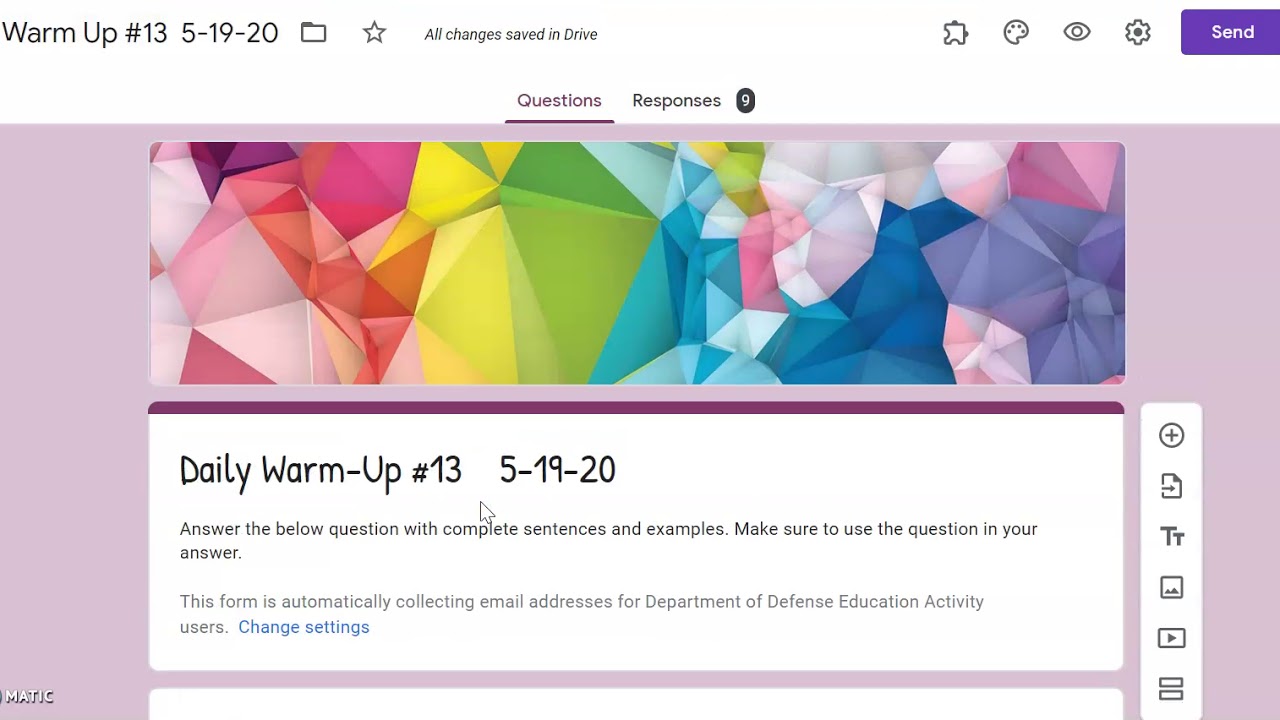Click the Import questions icon
This screenshot has height=720, width=1280.
[x=1171, y=486]
